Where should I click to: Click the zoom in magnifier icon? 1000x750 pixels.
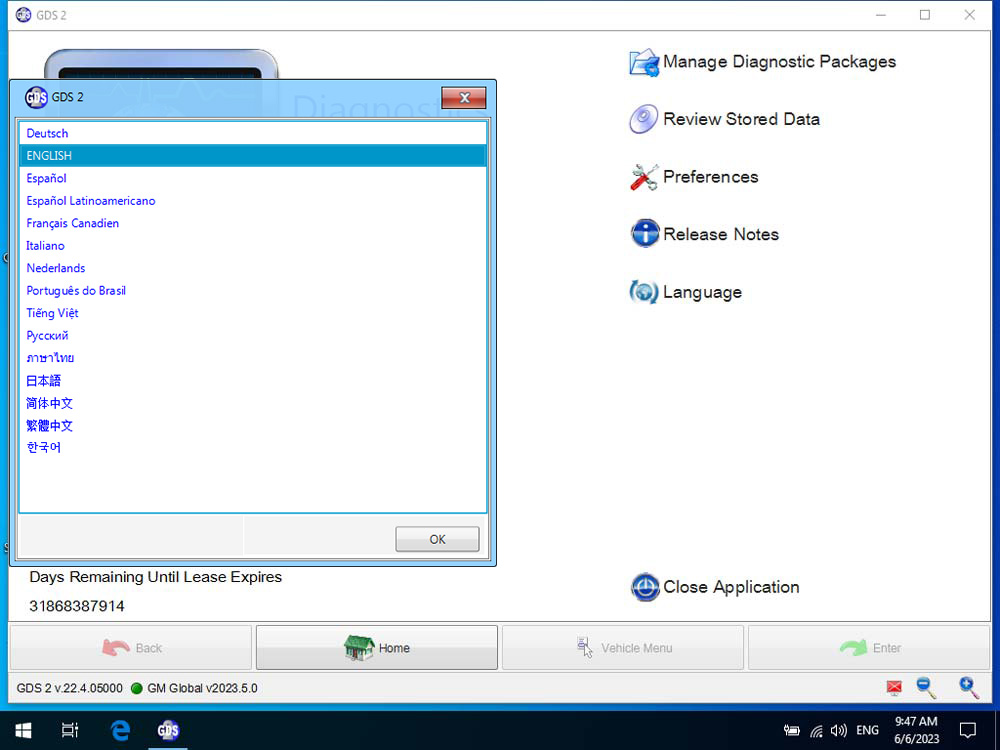click(969, 688)
